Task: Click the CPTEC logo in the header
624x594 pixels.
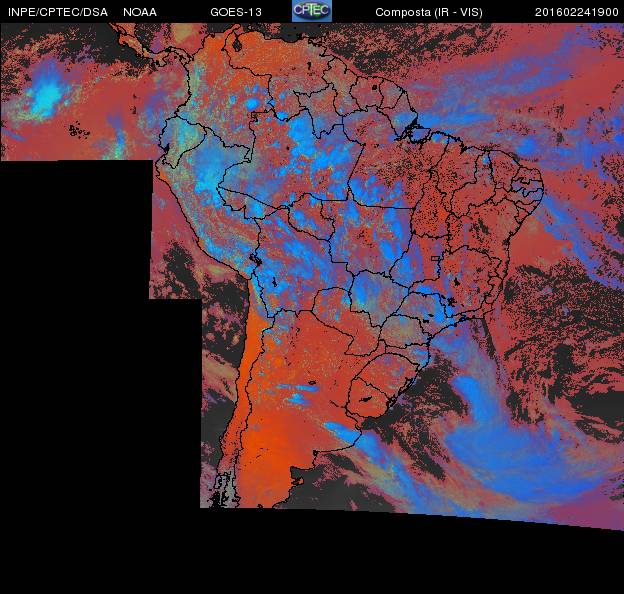Action: tap(312, 11)
